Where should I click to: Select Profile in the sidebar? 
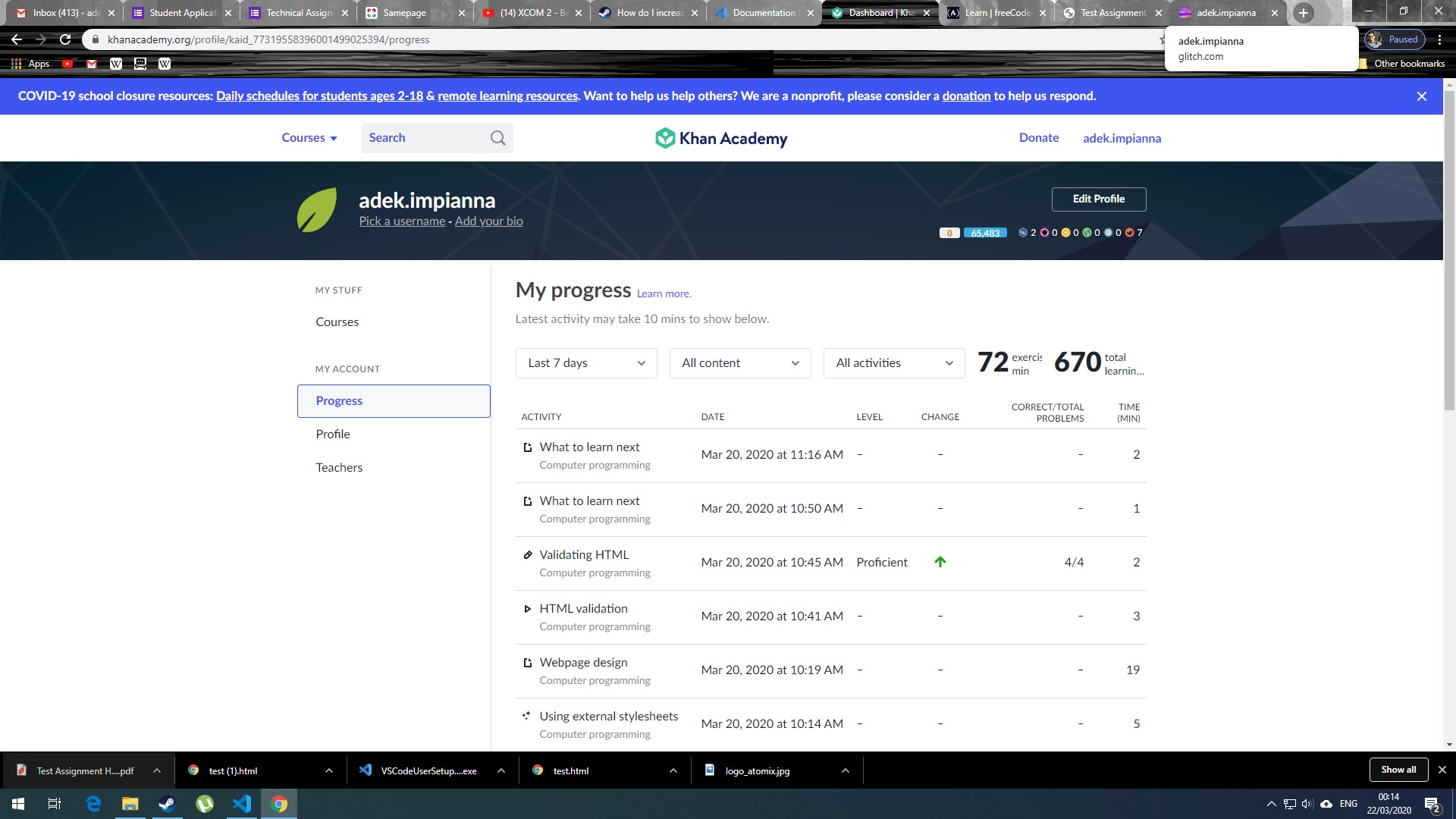click(x=333, y=435)
